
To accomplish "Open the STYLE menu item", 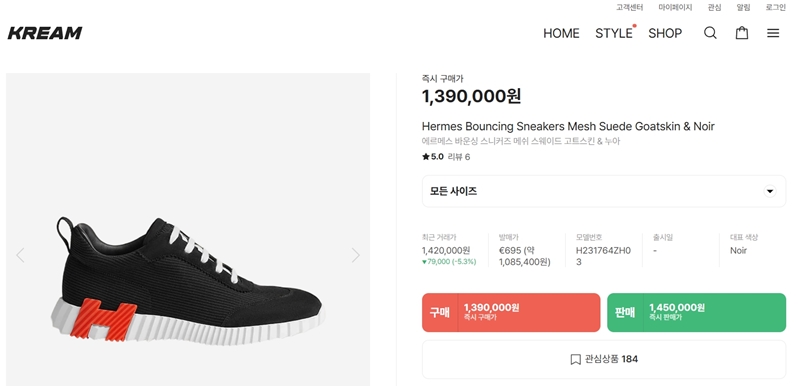I will 614,33.
